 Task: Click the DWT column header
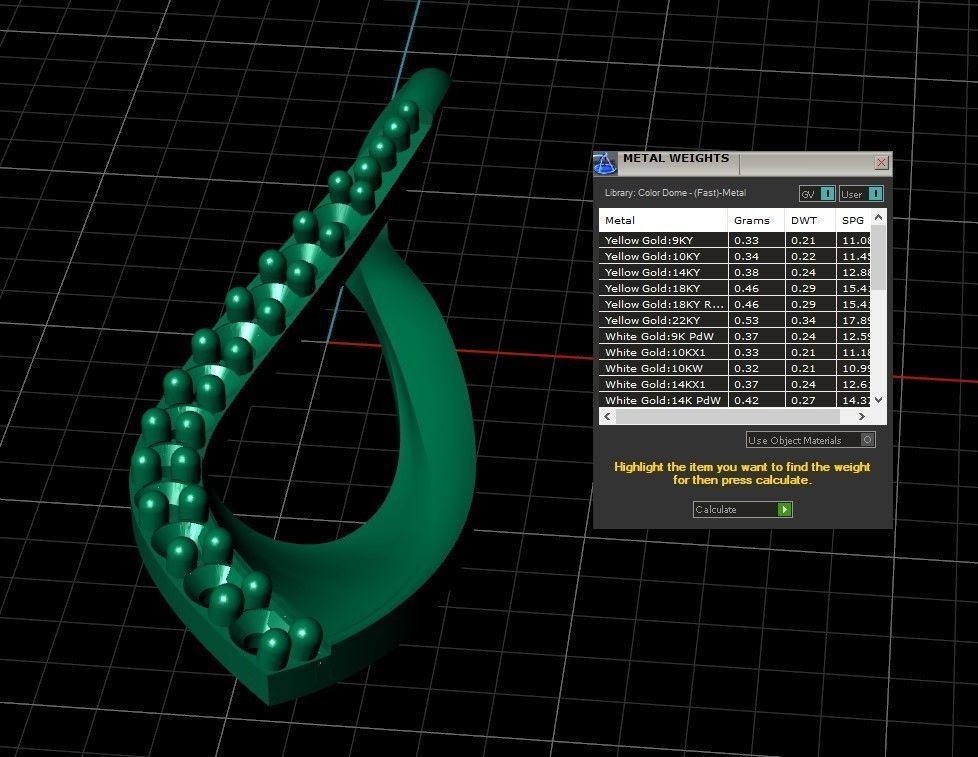[x=810, y=220]
